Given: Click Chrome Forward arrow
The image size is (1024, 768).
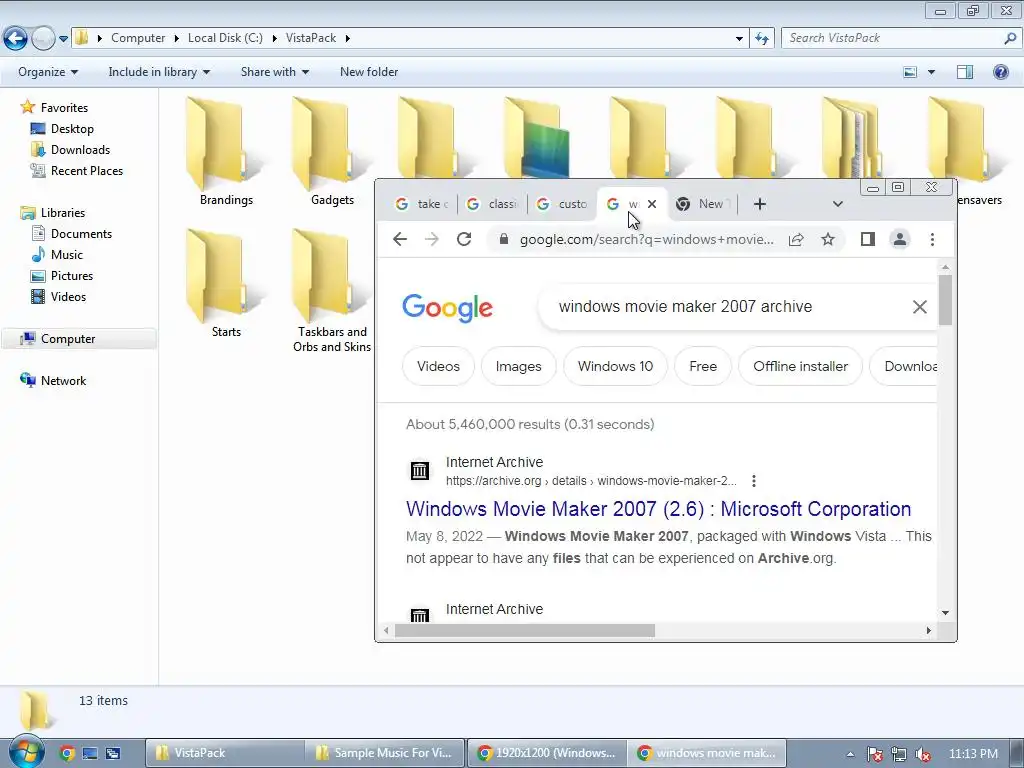Looking at the screenshot, I should click(432, 240).
